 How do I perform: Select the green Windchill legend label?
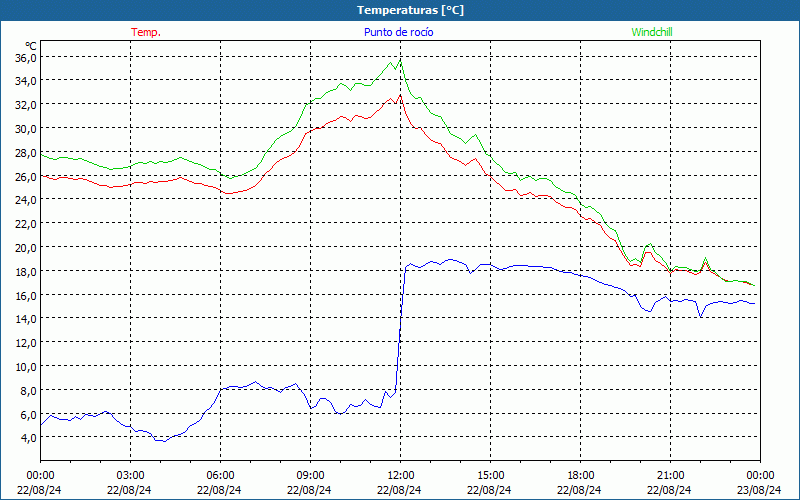point(652,32)
